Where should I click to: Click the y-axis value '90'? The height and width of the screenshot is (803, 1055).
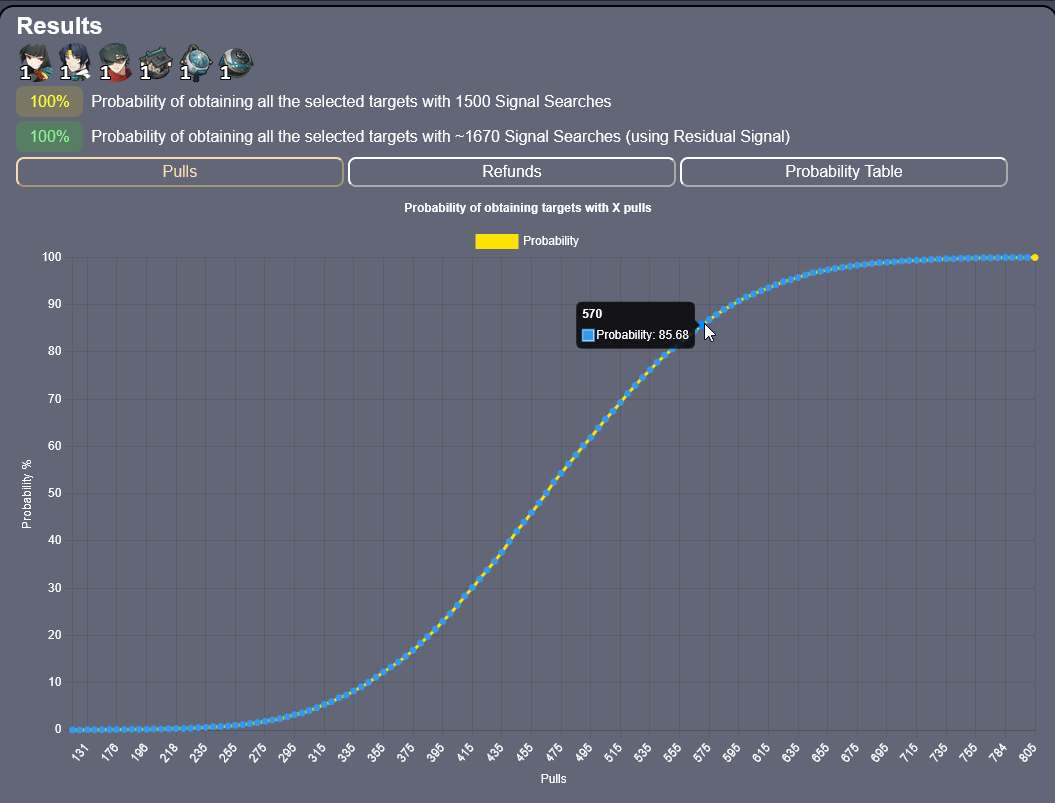click(x=52, y=304)
